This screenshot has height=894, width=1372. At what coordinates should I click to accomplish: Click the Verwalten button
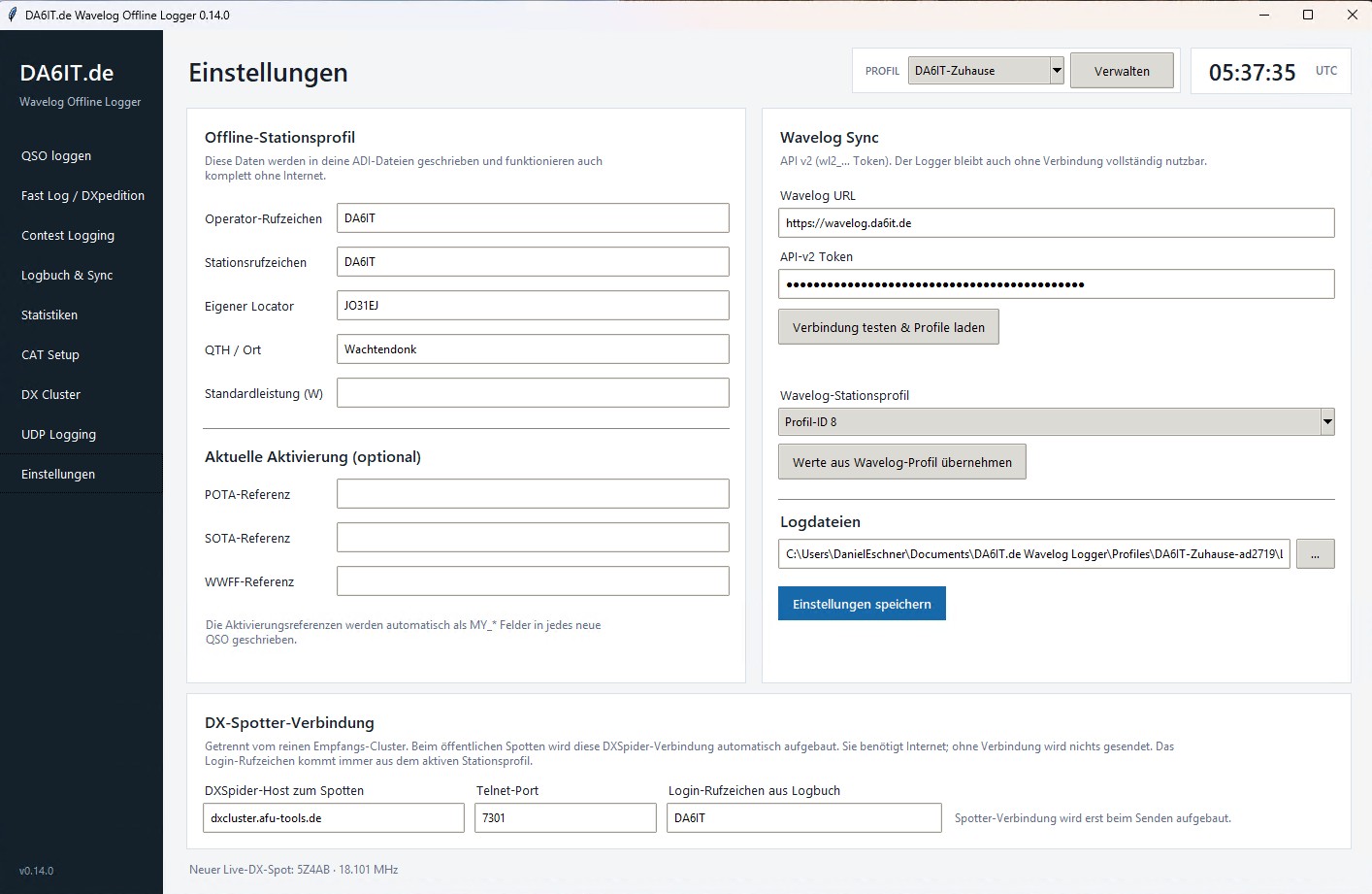click(x=1122, y=71)
